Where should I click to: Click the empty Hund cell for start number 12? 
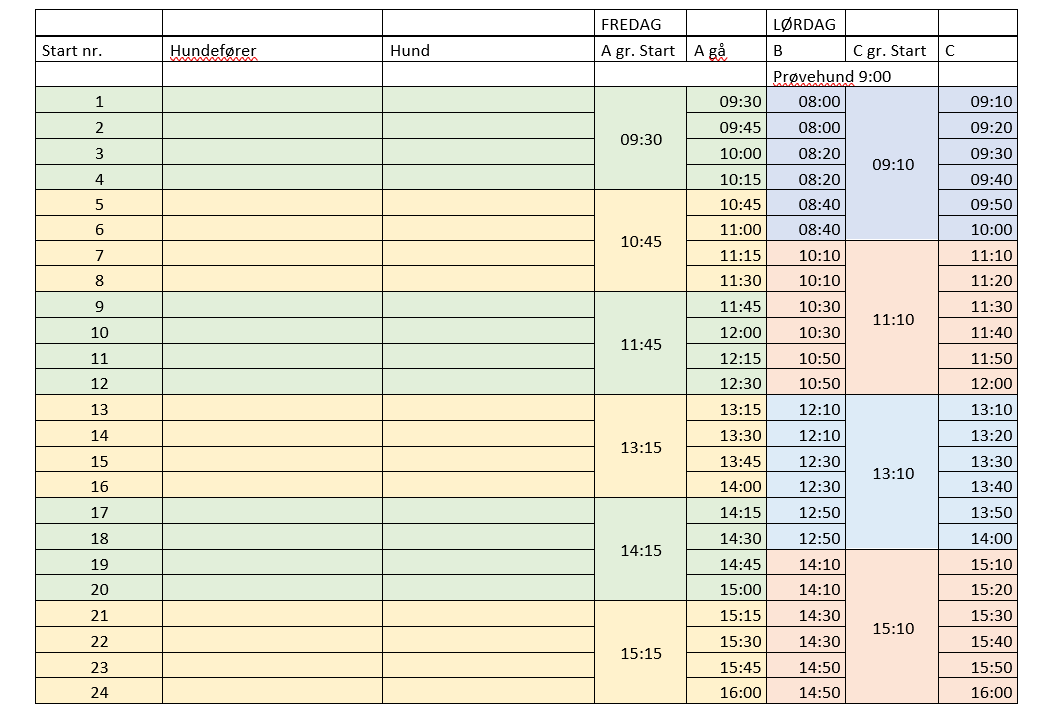488,383
